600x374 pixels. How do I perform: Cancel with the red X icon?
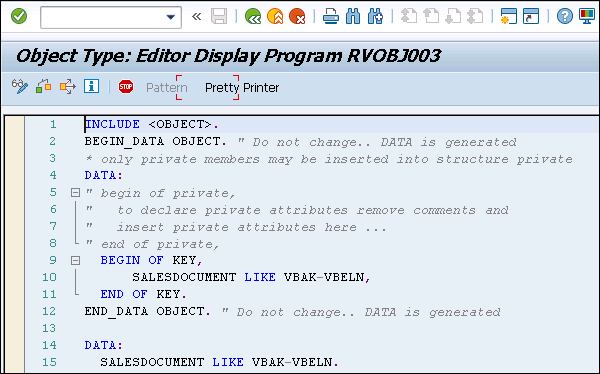297,16
